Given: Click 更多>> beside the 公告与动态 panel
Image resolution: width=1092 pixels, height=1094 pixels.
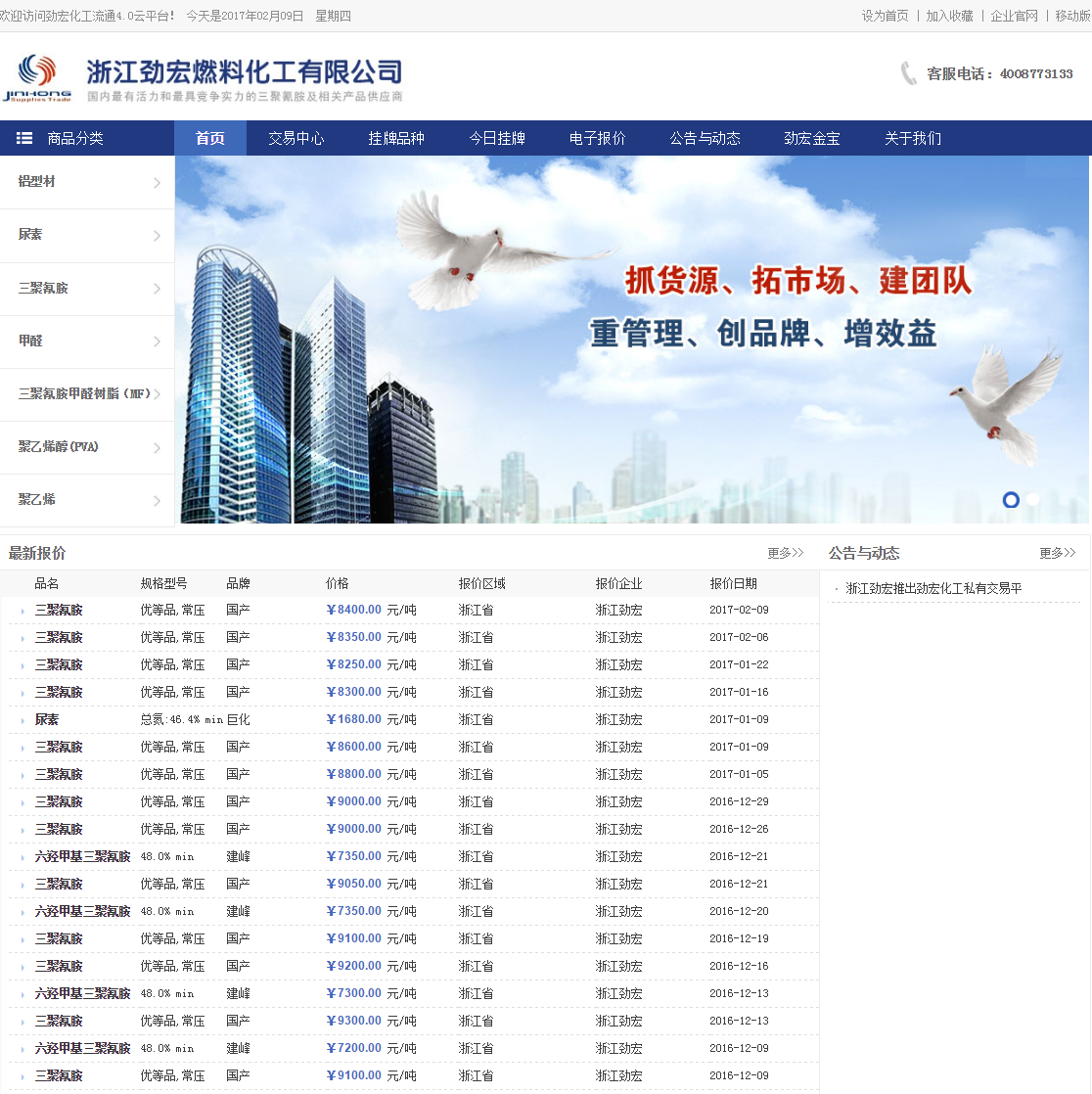Looking at the screenshot, I should (x=1057, y=553).
